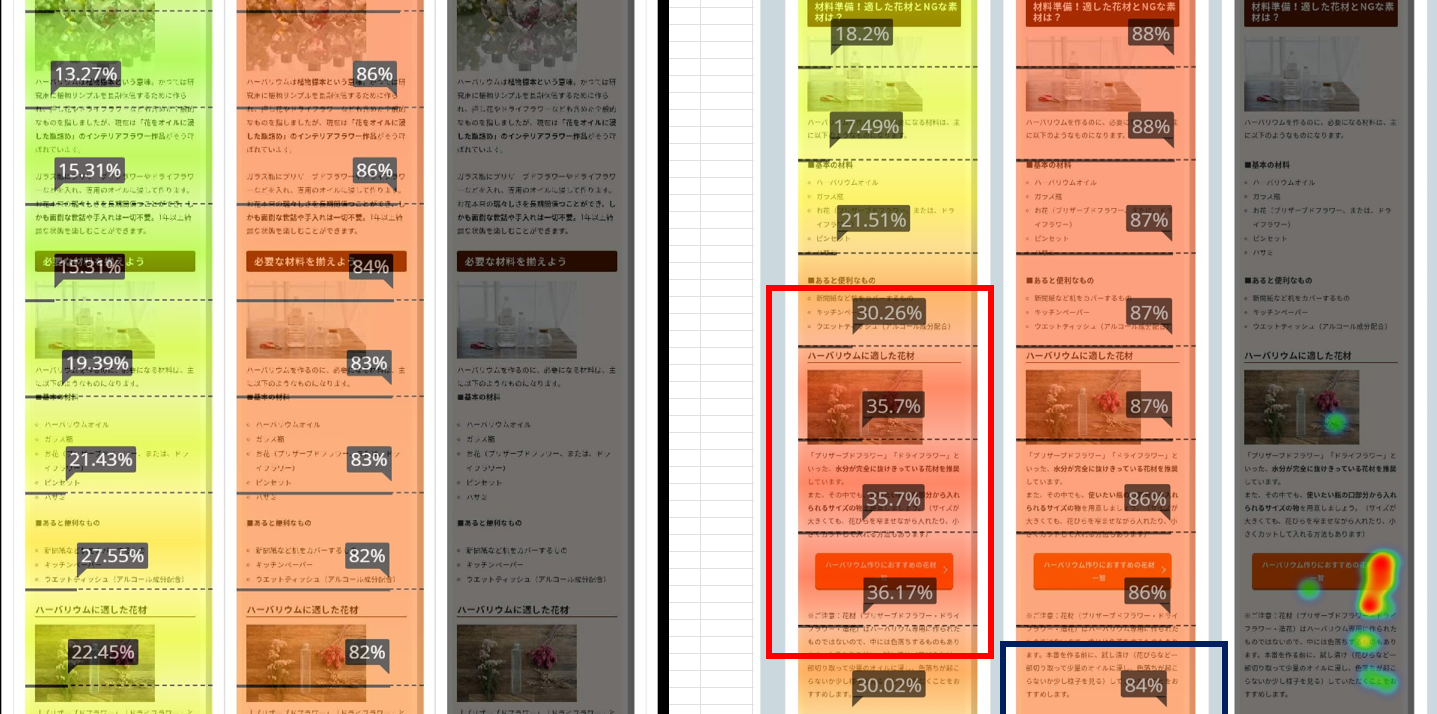Click green hotspot on rightmost flower photo
Viewport: 1437px width, 714px height.
[x=1334, y=423]
